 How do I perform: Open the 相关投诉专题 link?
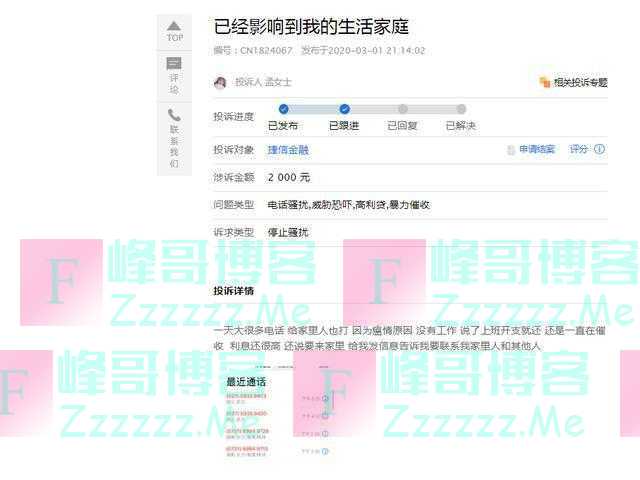tap(580, 83)
